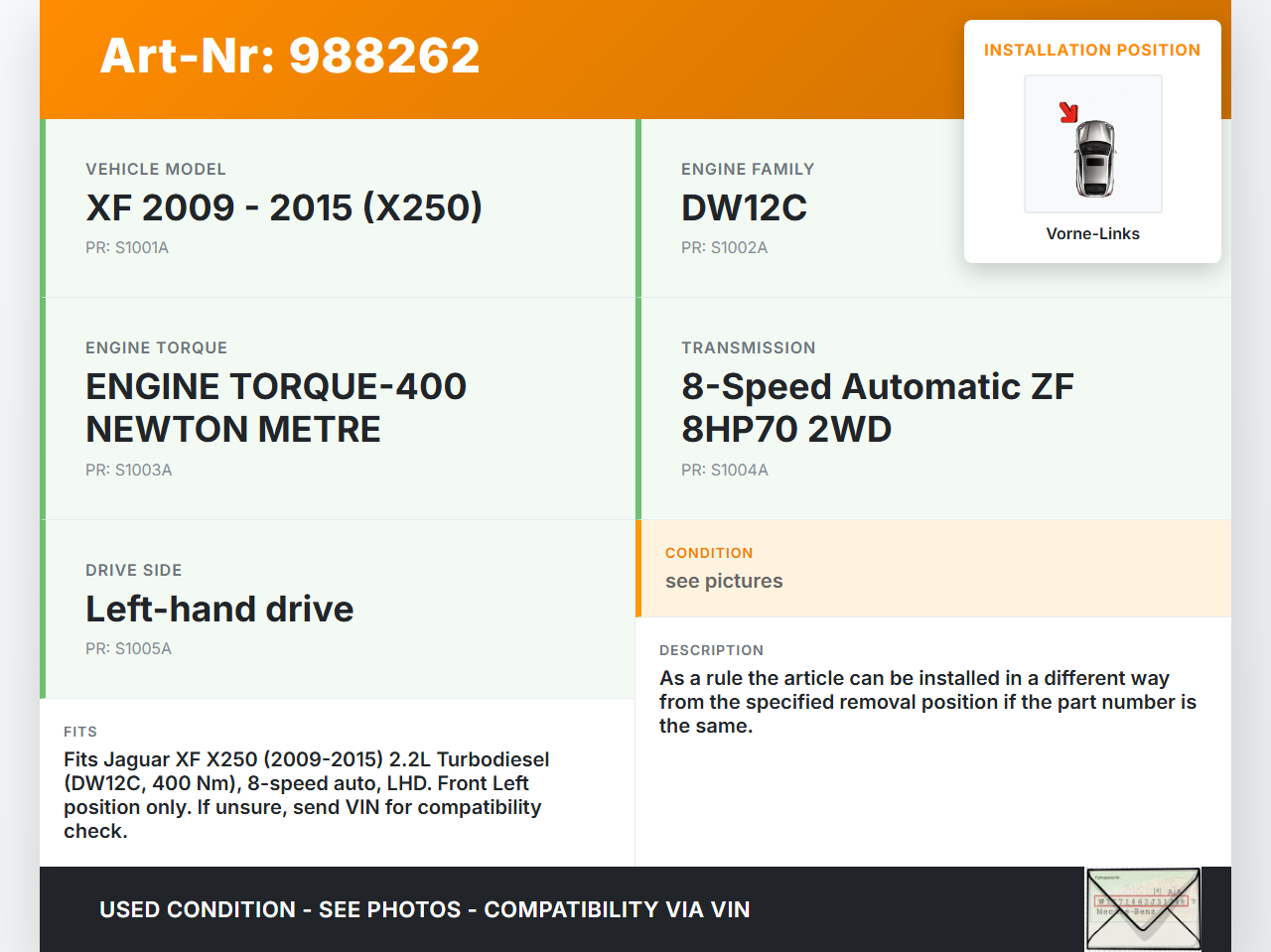Click the Vorne-Links position label
This screenshot has width=1271, height=952.
1092,234
